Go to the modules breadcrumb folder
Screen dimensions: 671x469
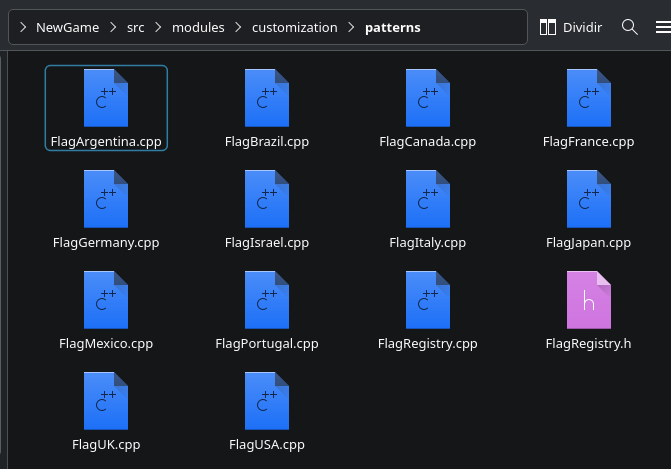[198, 27]
